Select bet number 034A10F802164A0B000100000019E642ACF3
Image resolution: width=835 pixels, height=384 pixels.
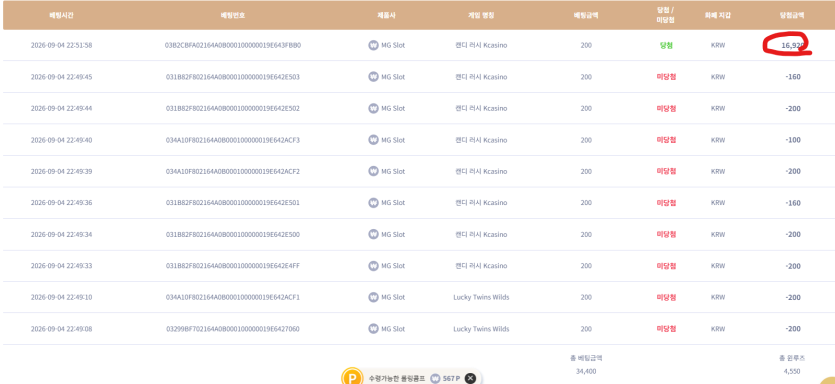(233, 140)
